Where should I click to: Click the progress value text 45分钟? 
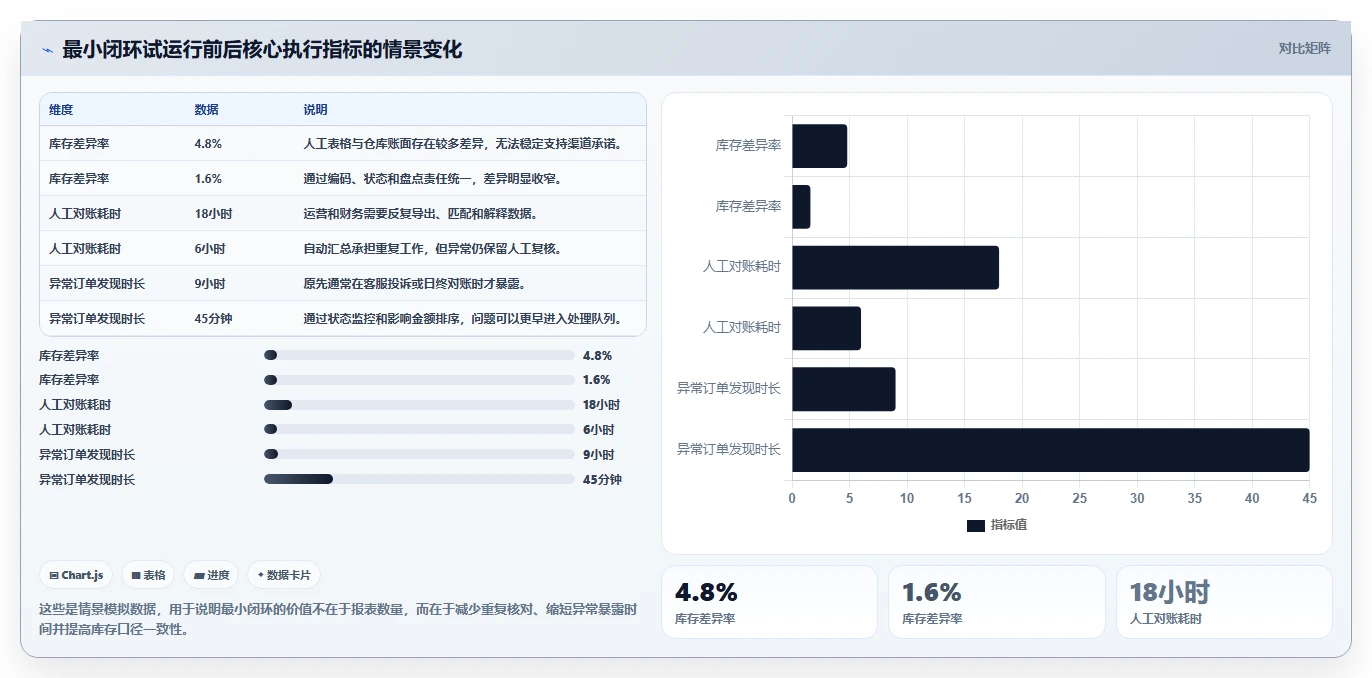[602, 480]
